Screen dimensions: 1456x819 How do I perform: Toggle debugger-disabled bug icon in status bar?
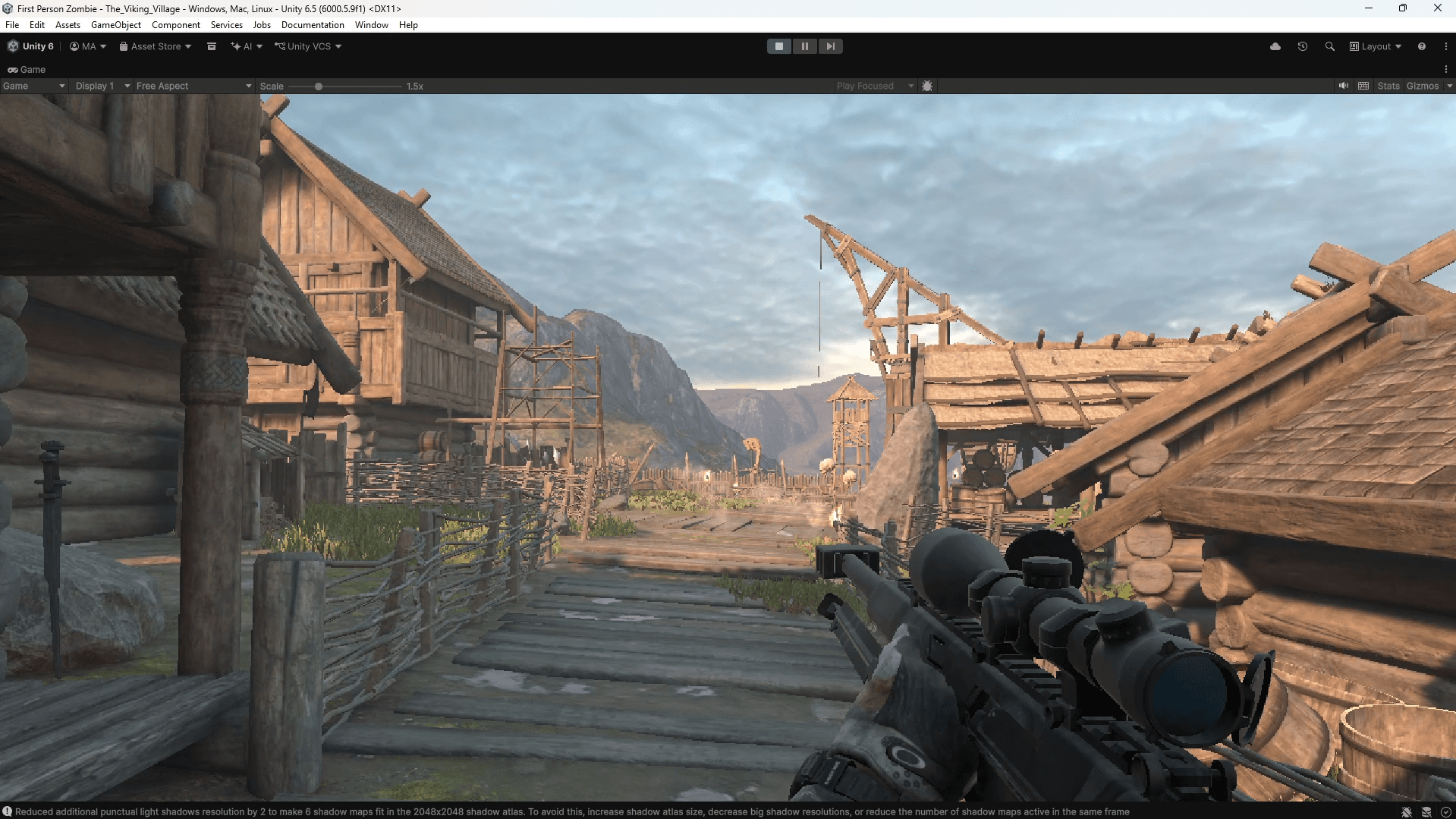pos(1407,811)
